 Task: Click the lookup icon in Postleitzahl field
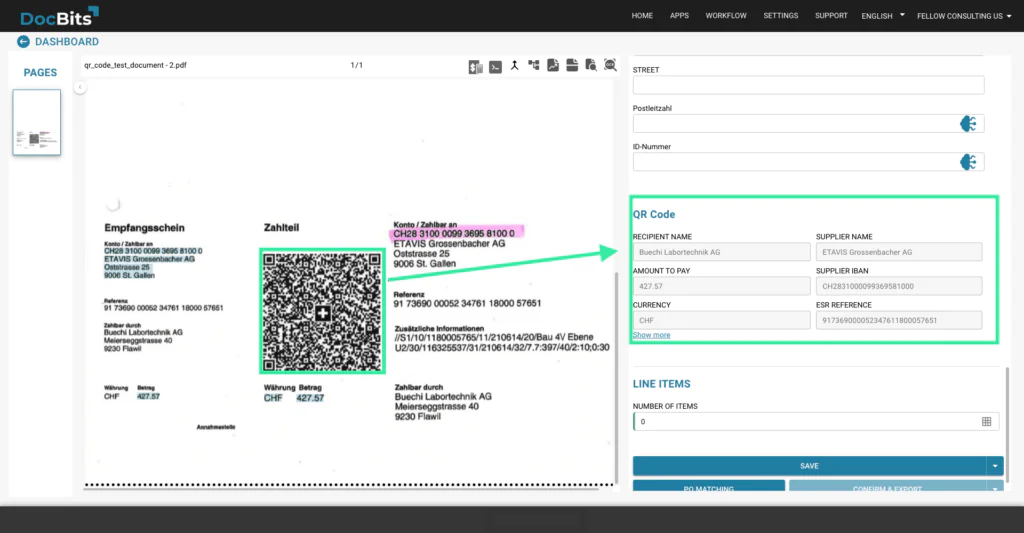968,123
